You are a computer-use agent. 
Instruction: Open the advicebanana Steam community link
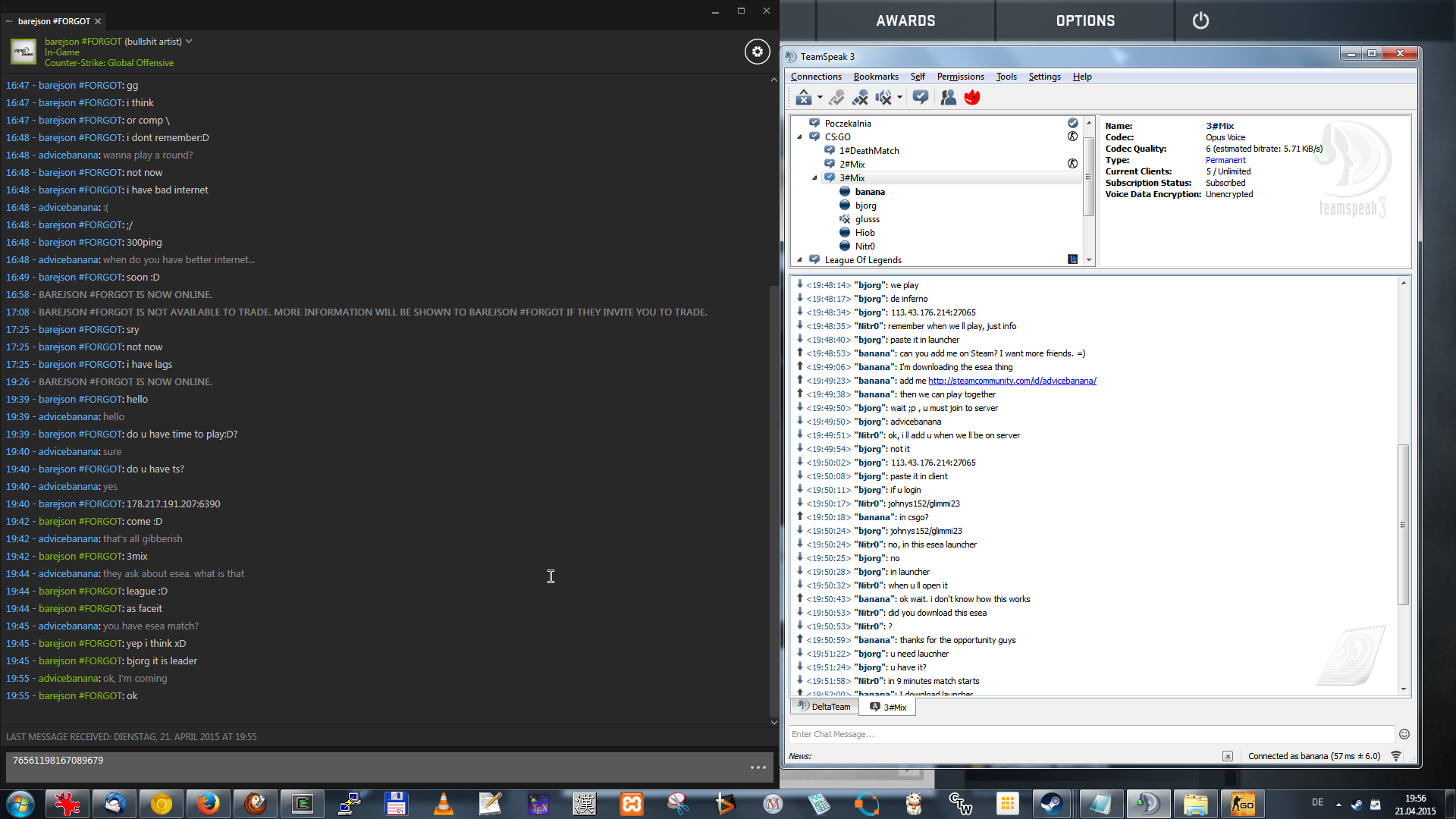[x=1012, y=381]
